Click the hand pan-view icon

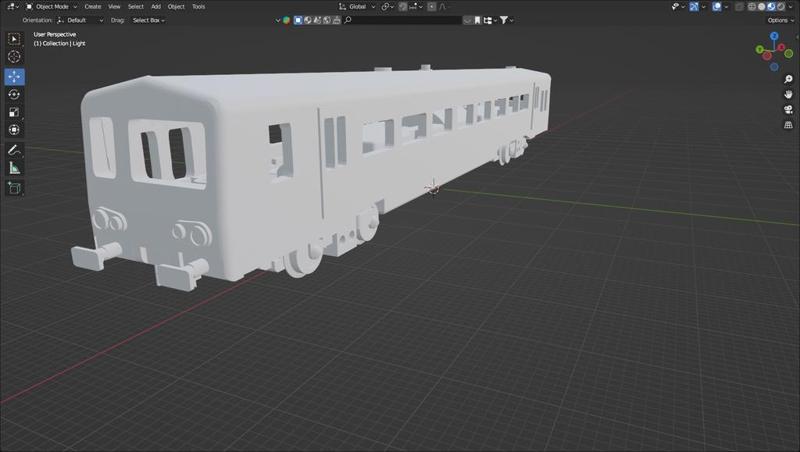coord(788,94)
